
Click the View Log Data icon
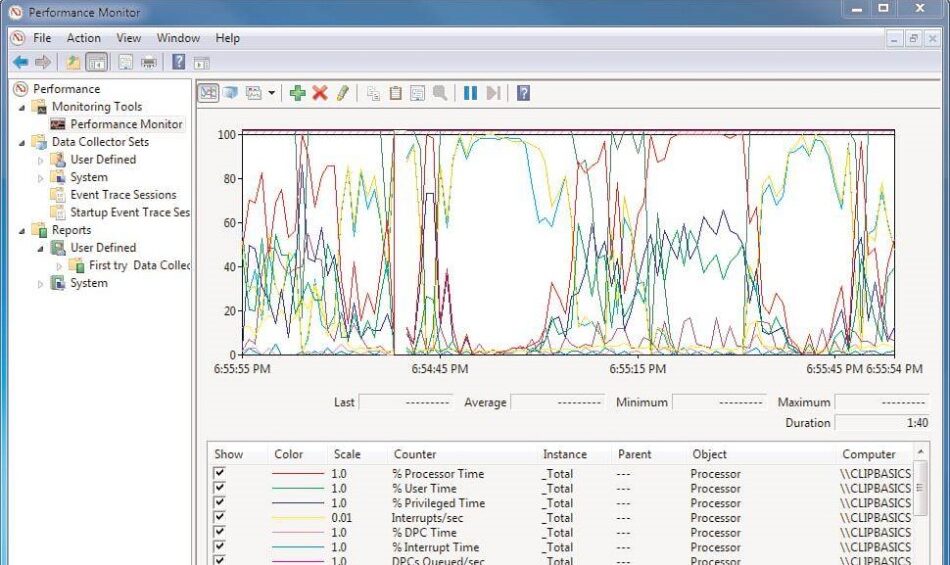point(230,93)
